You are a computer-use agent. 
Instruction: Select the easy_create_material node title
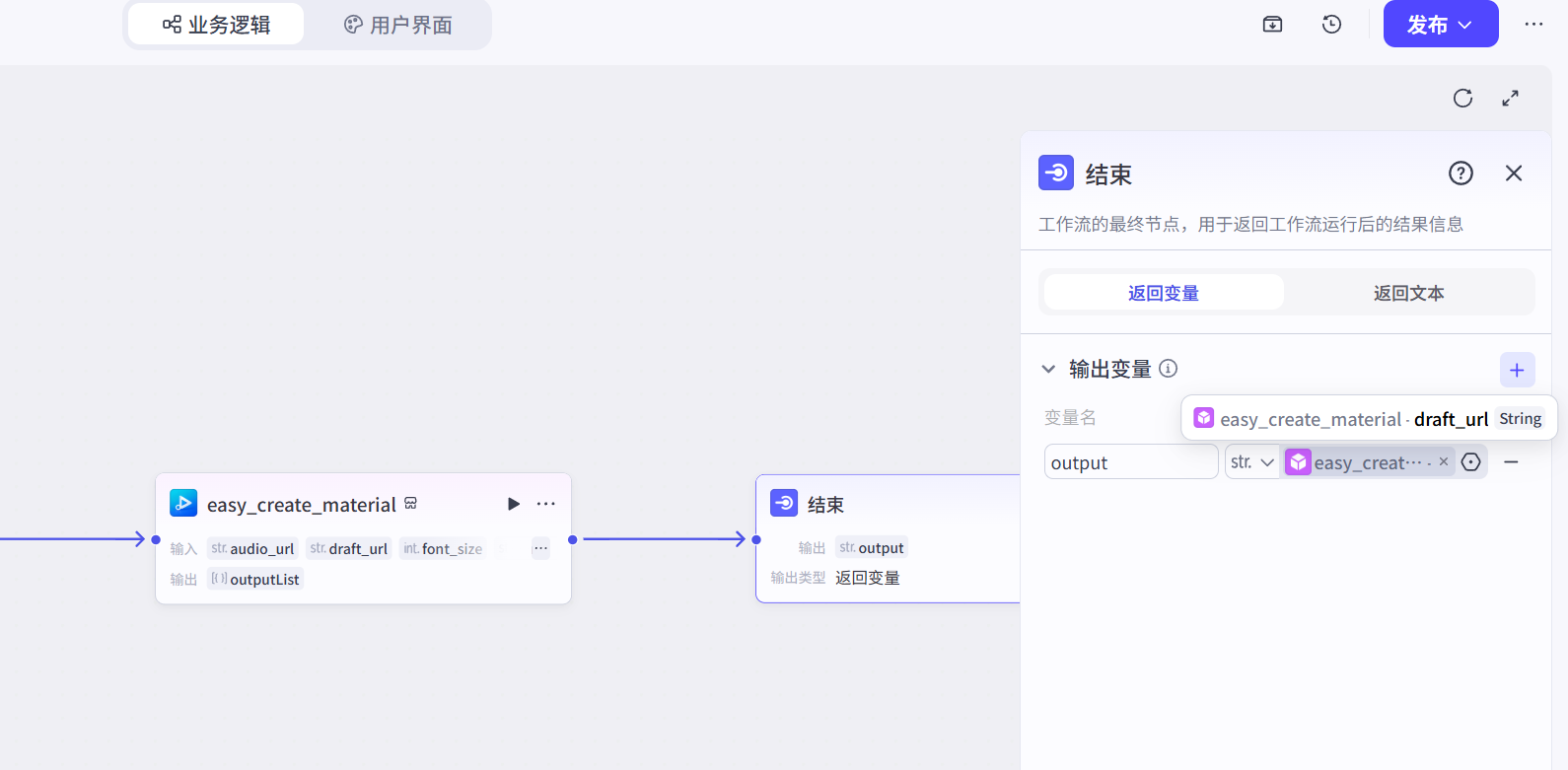coord(302,505)
